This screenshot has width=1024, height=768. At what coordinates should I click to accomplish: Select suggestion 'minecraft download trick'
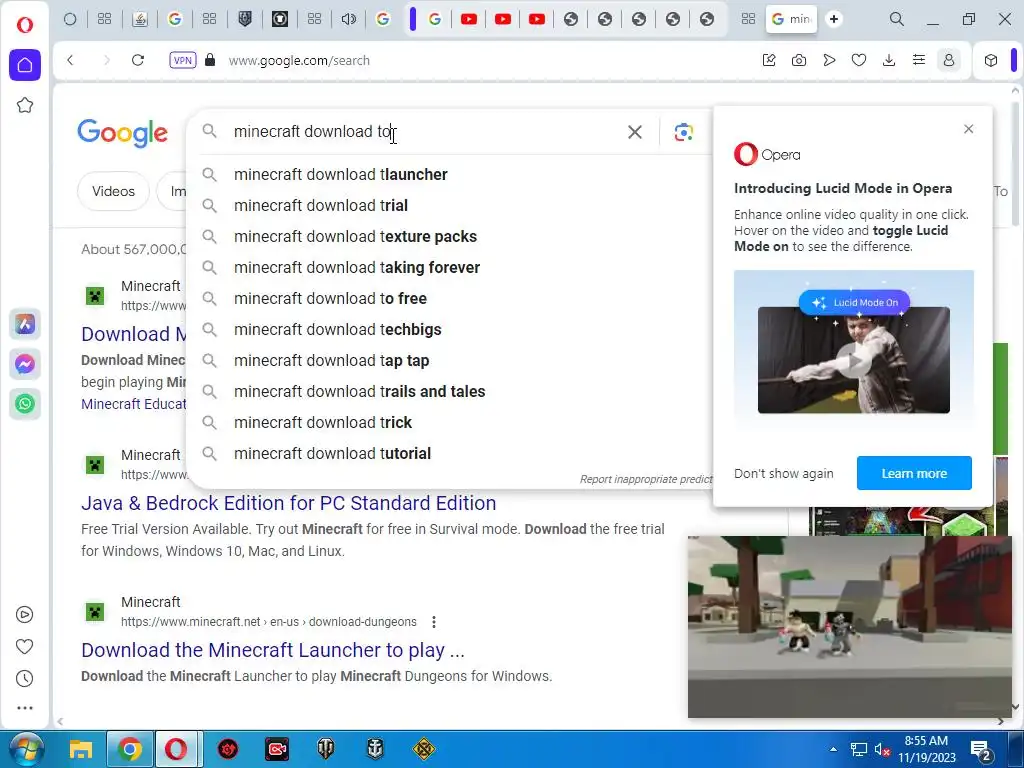[451, 423]
